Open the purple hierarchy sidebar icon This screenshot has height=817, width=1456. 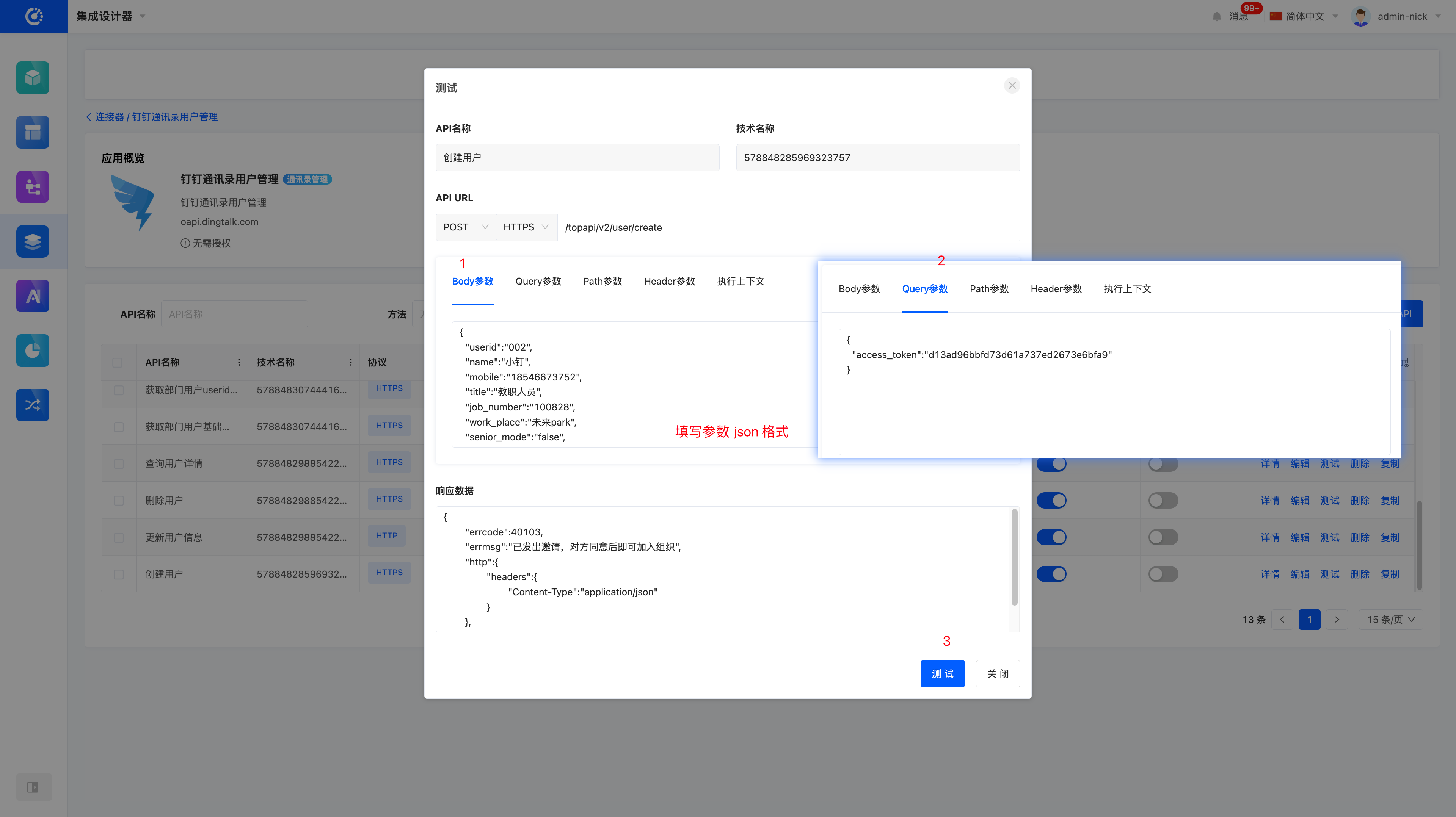(33, 186)
